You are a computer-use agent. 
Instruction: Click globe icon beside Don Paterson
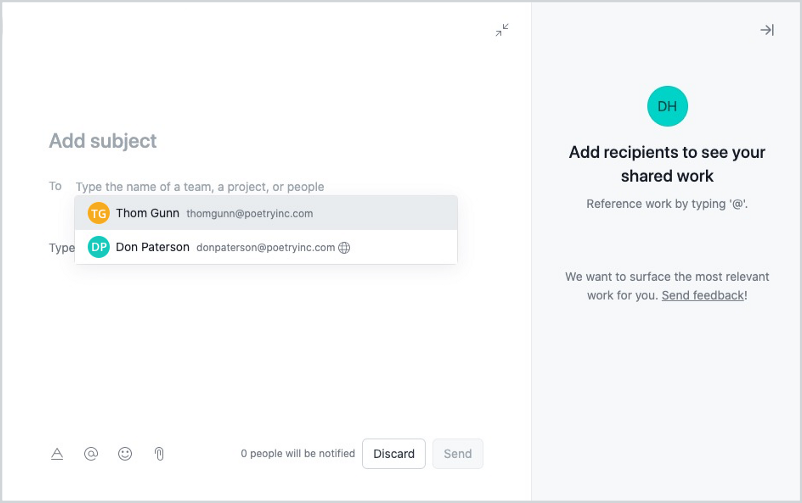point(344,248)
